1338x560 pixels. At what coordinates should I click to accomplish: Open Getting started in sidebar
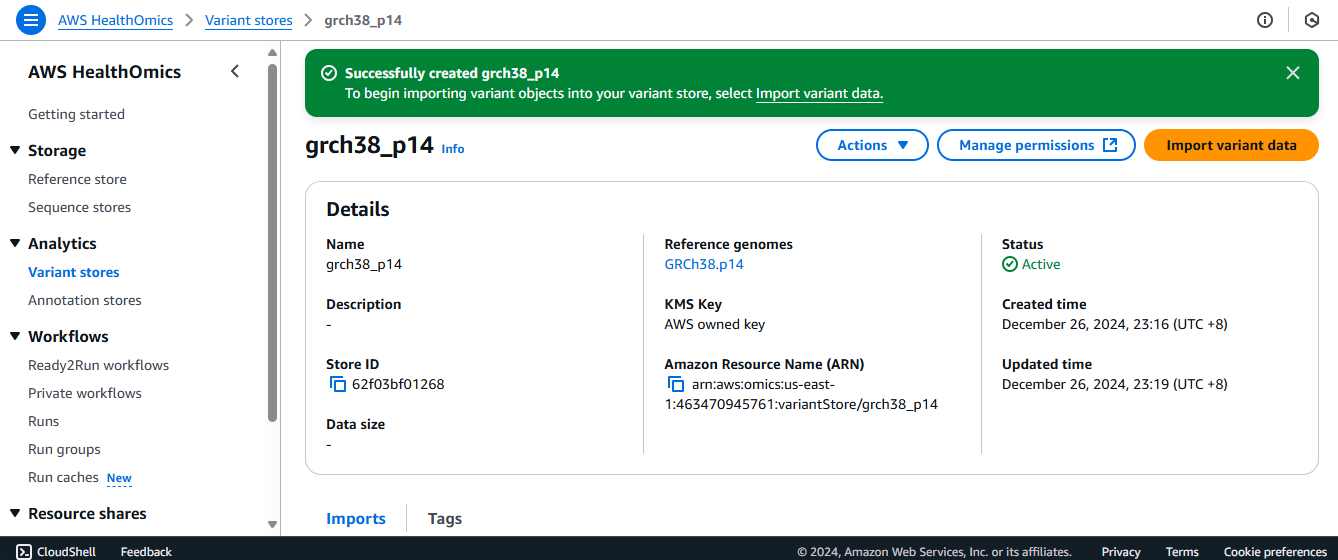76,114
